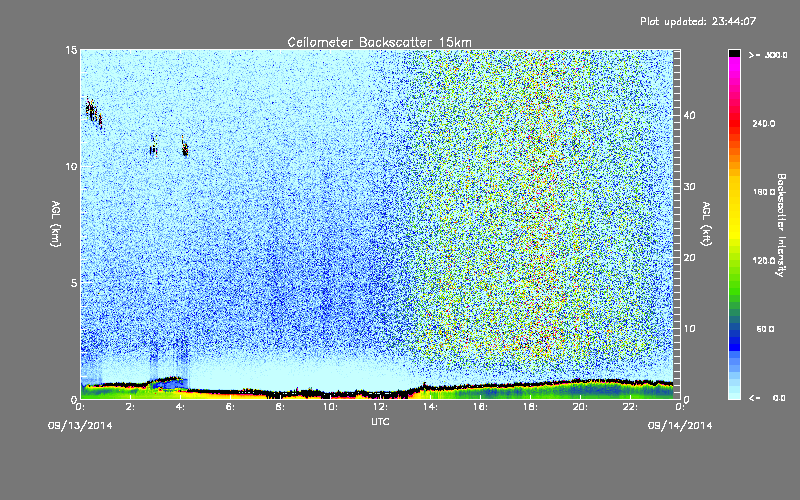Click the 10 km tick label on the left axis
This screenshot has height=500, width=800.
point(71,167)
